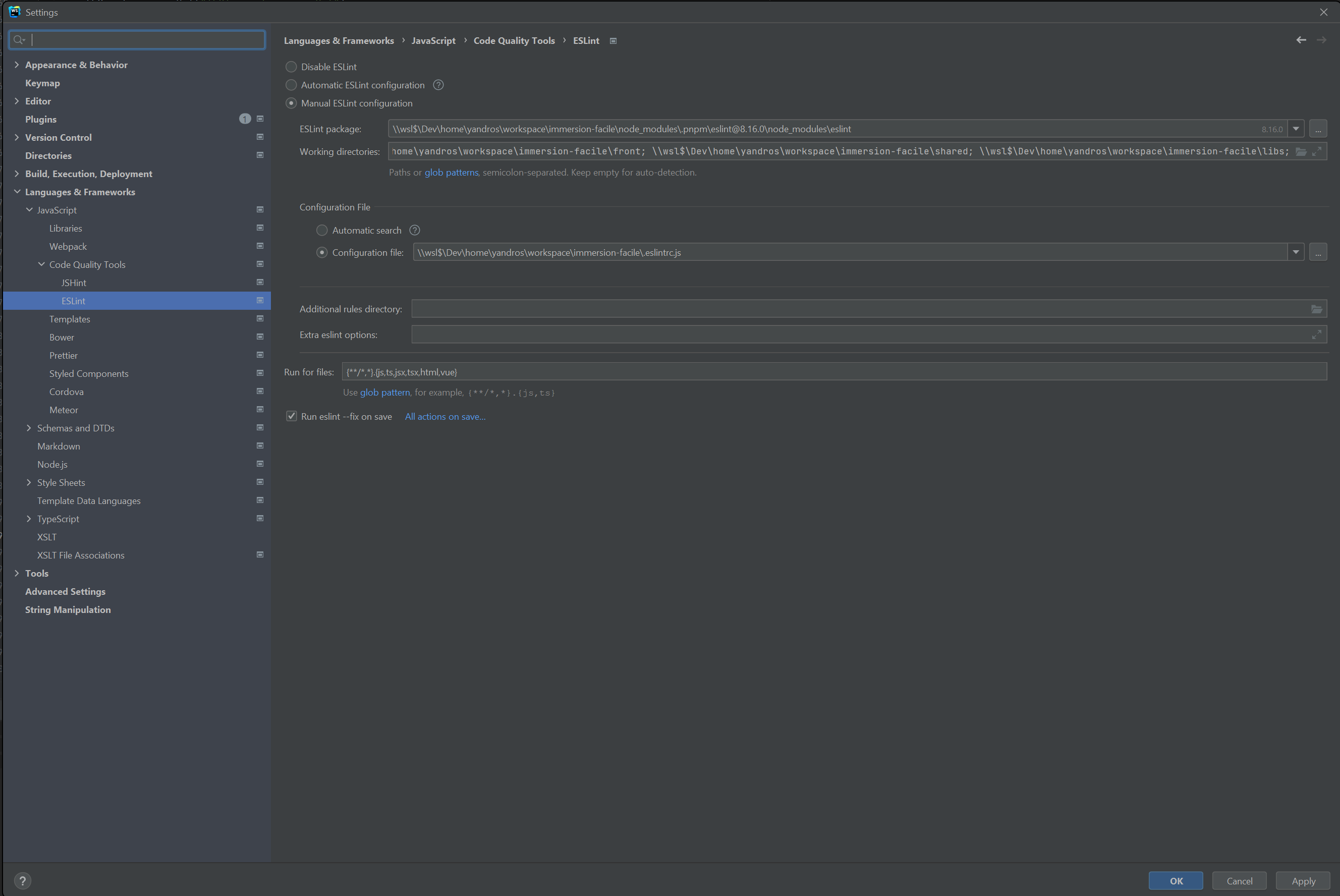Screen dimensions: 1340x896
Task: Open the ESLint package dropdown
Action: coord(1296,129)
